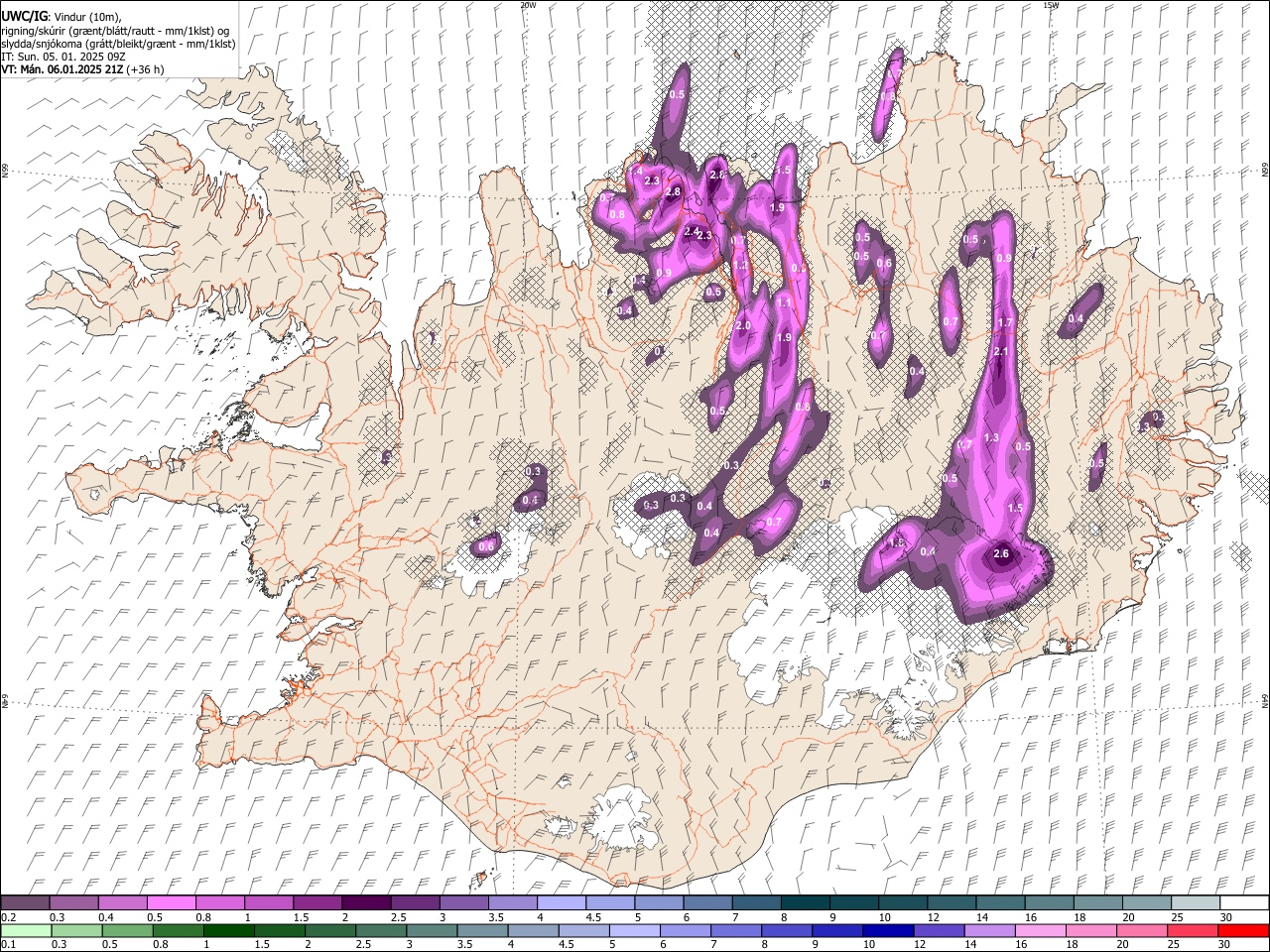Select the darkest green rain swatch at 1
This screenshot has height=952, width=1270.
tap(229, 930)
